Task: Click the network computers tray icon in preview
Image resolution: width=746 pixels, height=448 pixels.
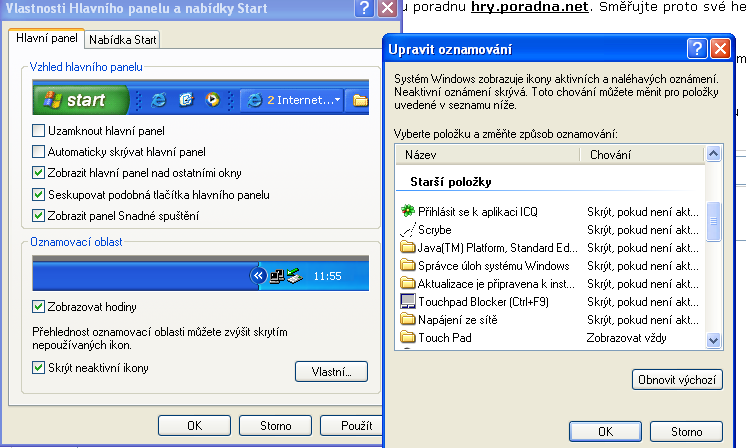Action: click(277, 276)
